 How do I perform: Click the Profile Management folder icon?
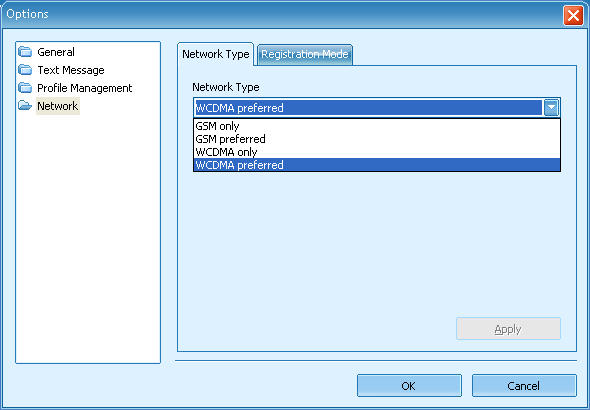pyautogui.click(x=25, y=88)
